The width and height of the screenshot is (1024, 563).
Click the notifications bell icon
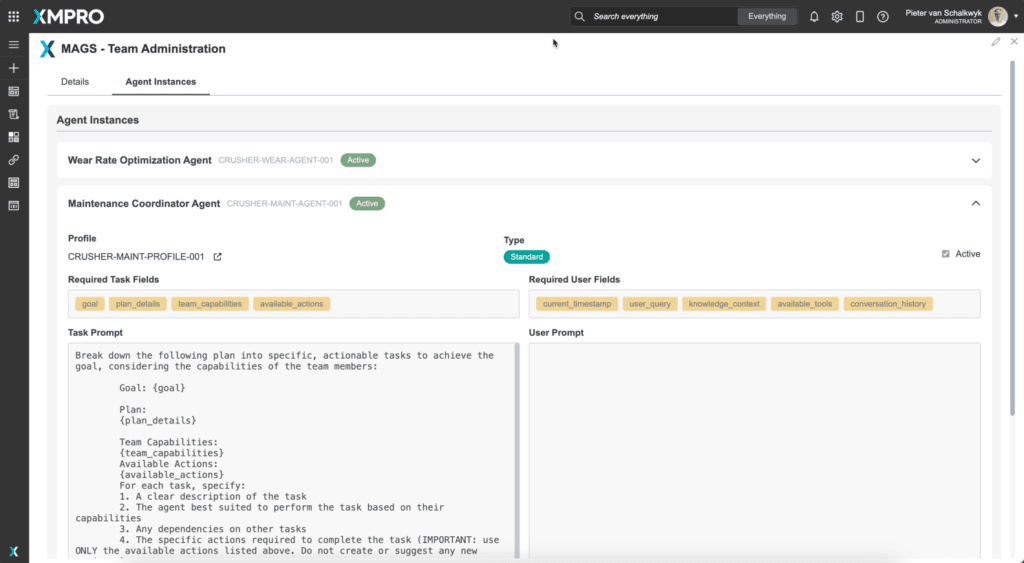pyautogui.click(x=814, y=16)
